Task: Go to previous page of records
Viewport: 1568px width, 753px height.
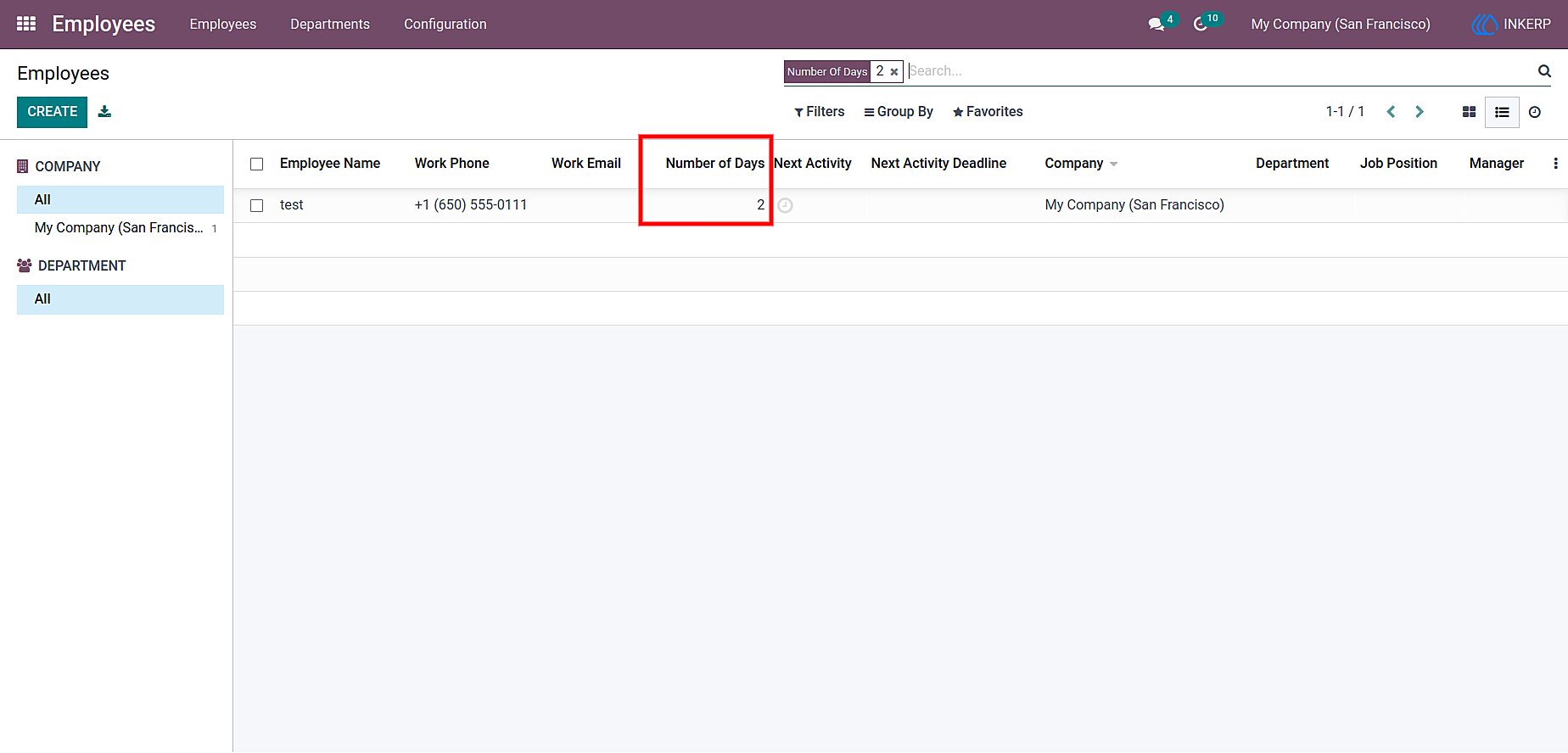Action: point(1391,112)
